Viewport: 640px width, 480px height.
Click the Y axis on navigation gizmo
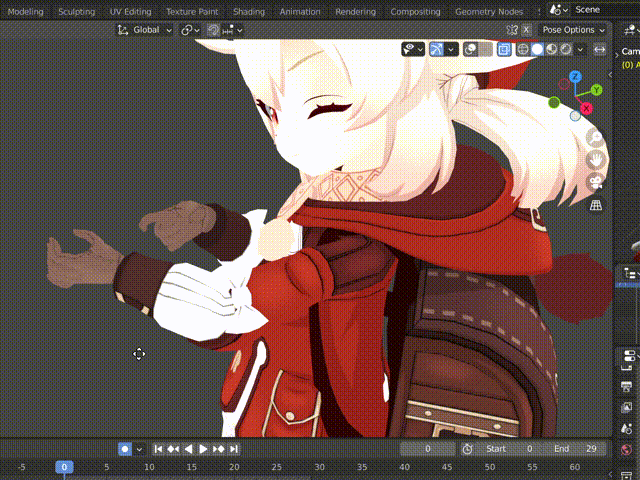[x=596, y=90]
